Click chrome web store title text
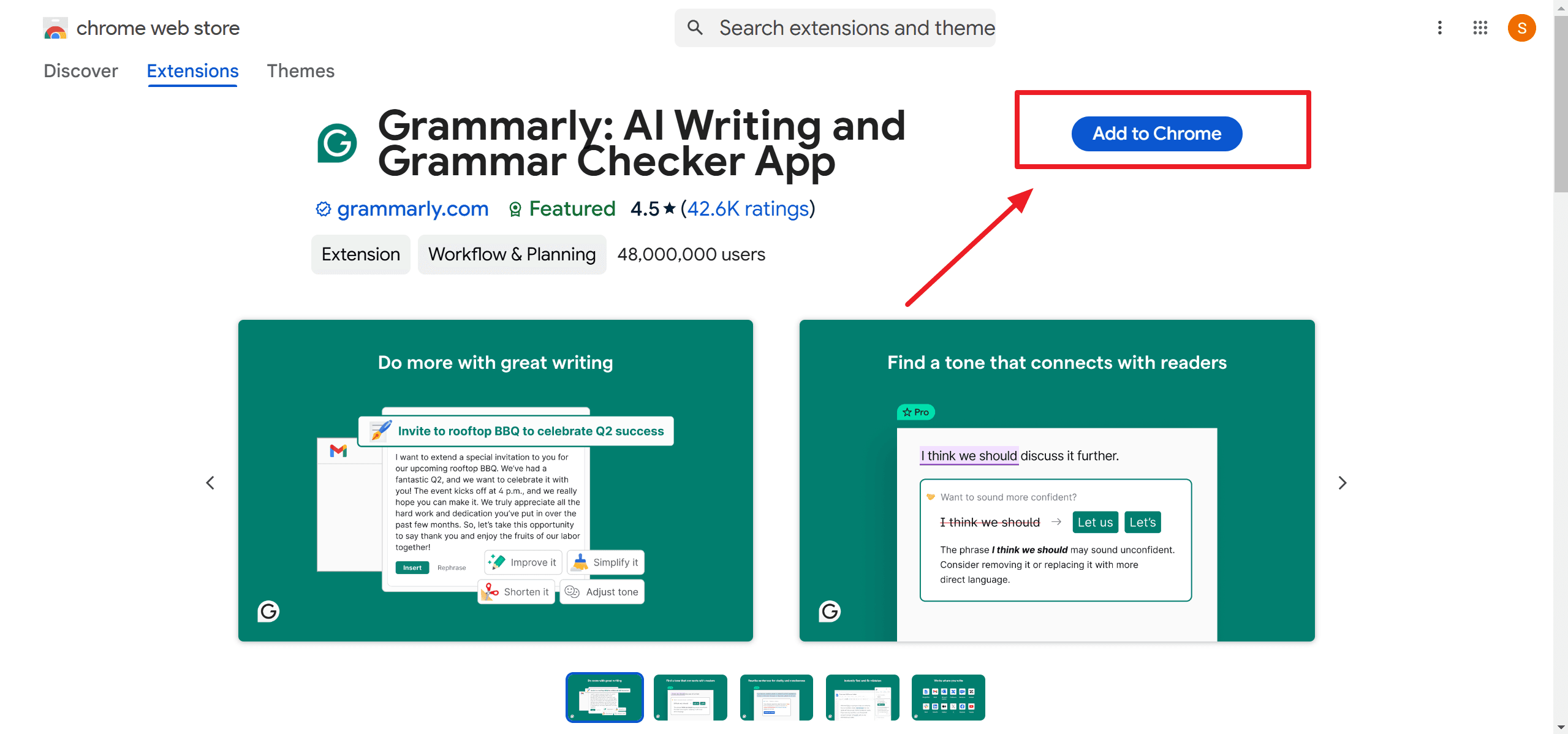The width and height of the screenshot is (1568, 734). click(158, 28)
